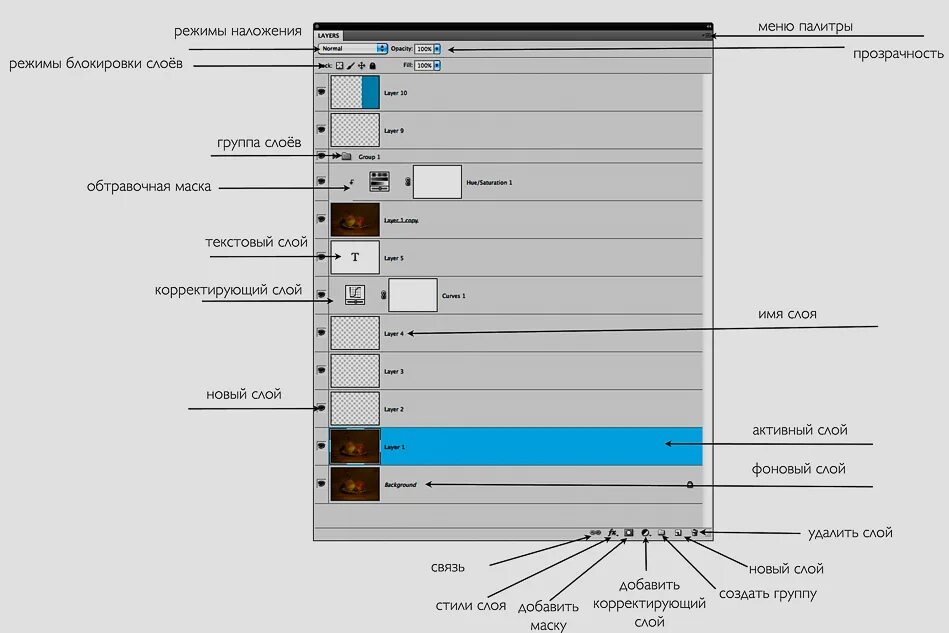Viewport: 949px width, 633px height.
Task: Click the Fill 100% value field
Action: click(x=424, y=65)
